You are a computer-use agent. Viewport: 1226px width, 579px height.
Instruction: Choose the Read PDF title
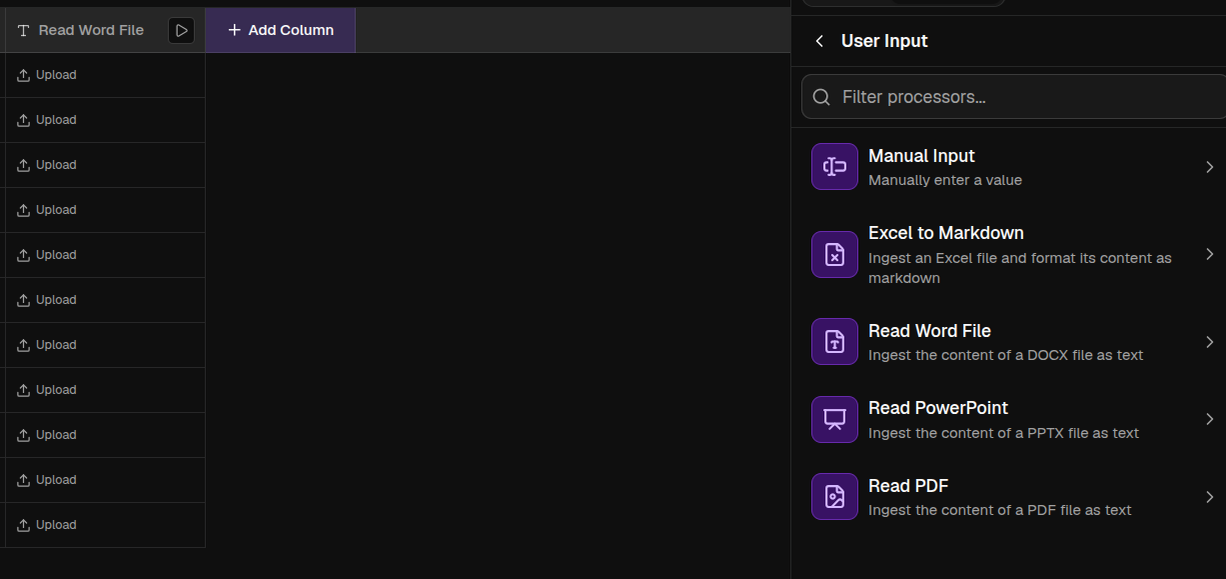[x=908, y=486]
